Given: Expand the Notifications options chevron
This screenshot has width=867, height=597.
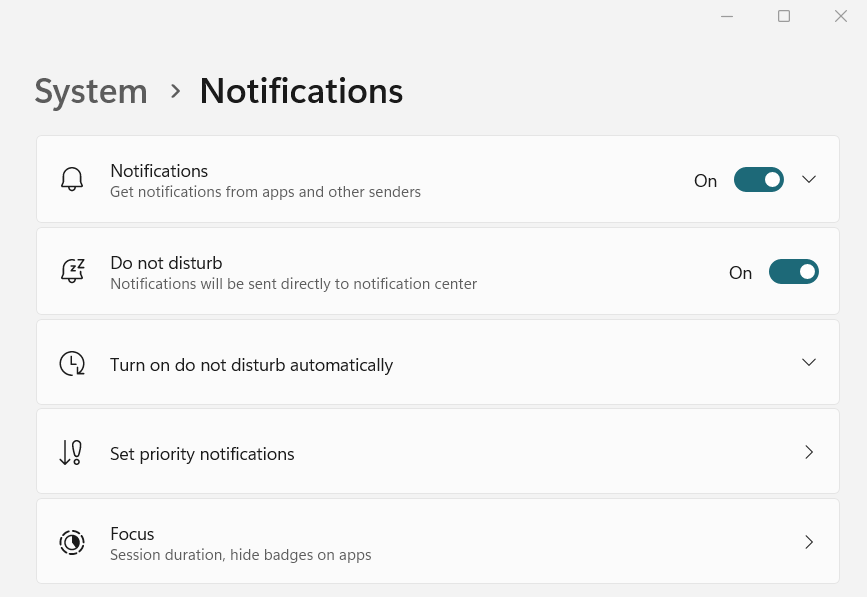Looking at the screenshot, I should pyautogui.click(x=809, y=180).
